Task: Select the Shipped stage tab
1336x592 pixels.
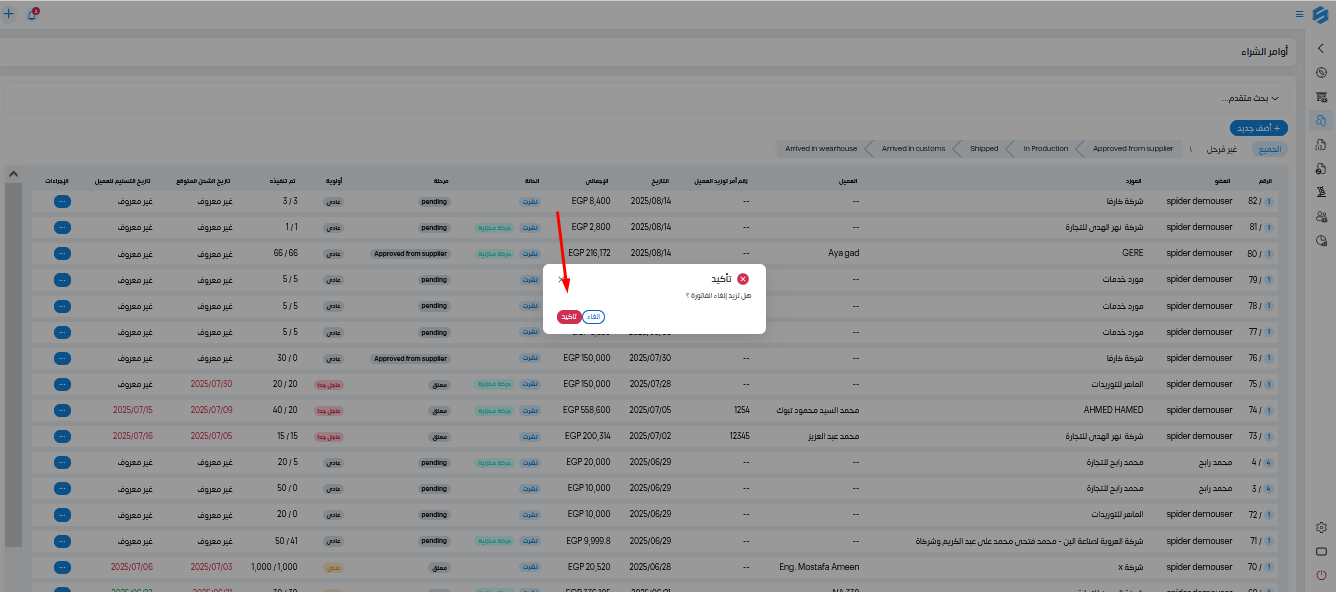Action: pos(984,148)
